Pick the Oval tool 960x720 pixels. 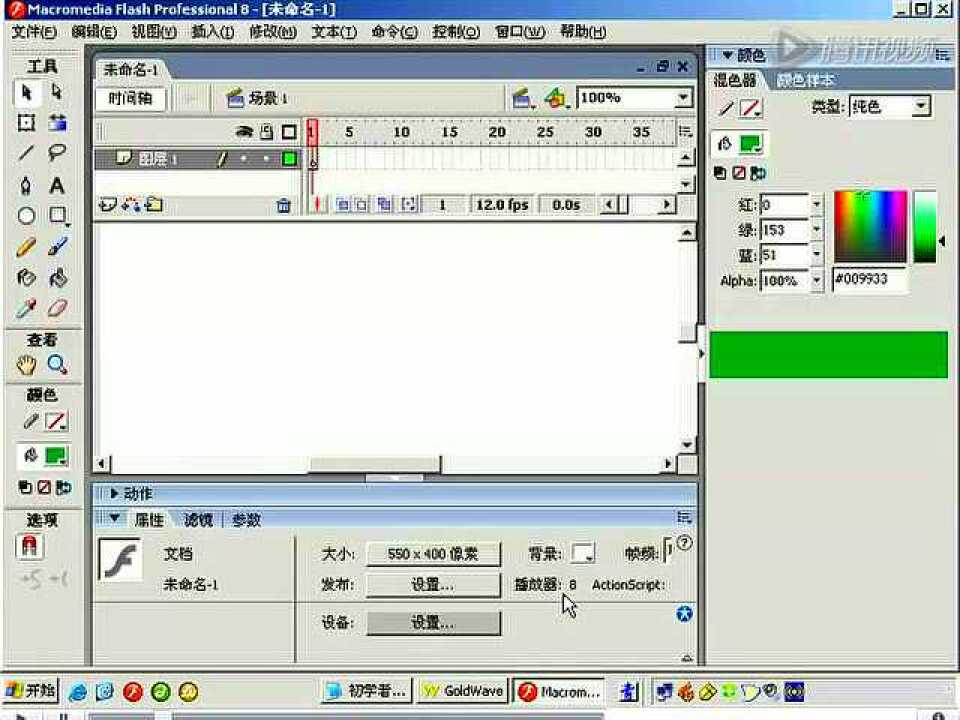point(26,216)
